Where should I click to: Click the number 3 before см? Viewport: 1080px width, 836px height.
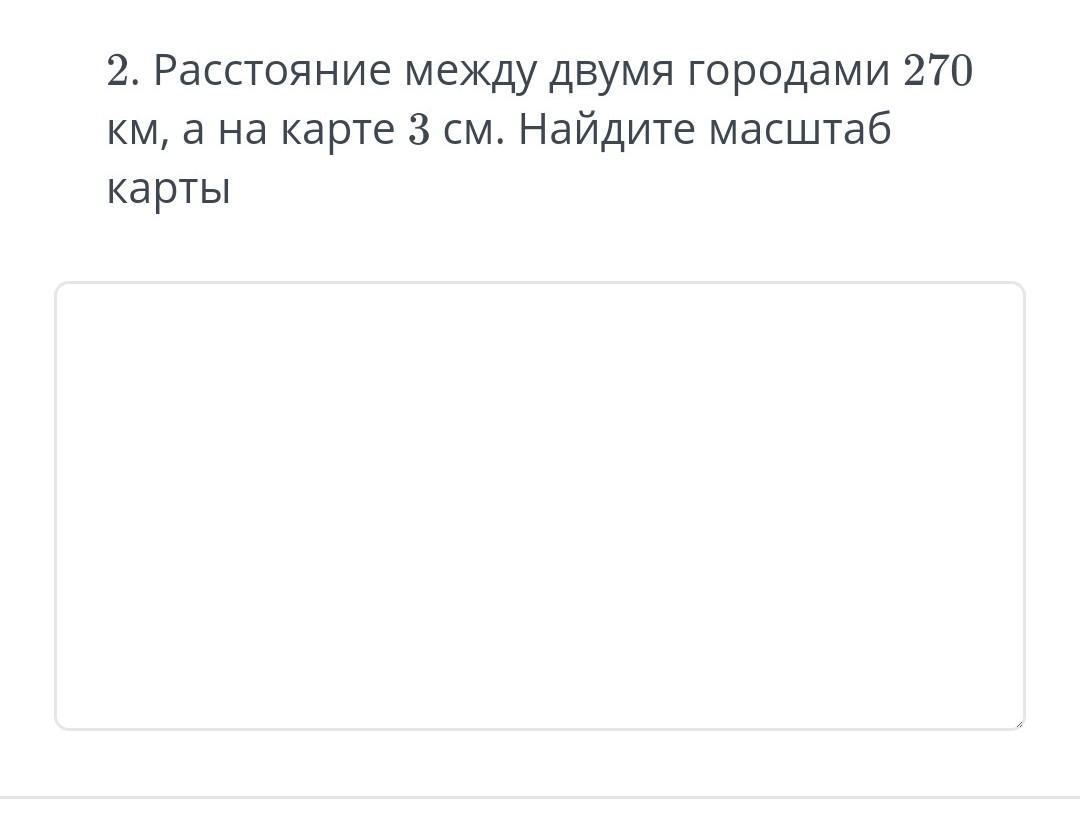(x=418, y=131)
